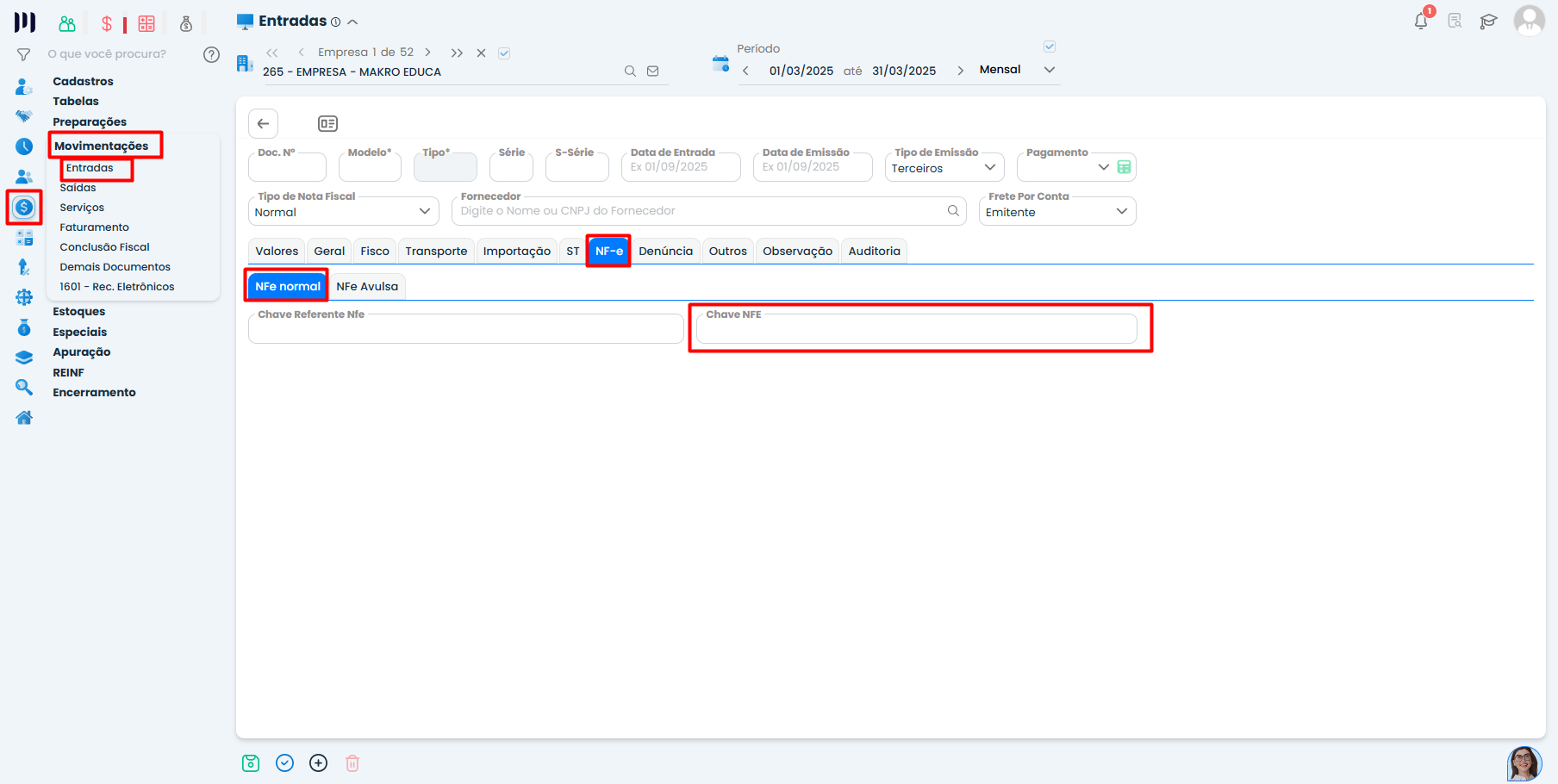Screen dimensions: 1558x784
Task: Click the envelope icon next to company name
Action: click(x=653, y=72)
